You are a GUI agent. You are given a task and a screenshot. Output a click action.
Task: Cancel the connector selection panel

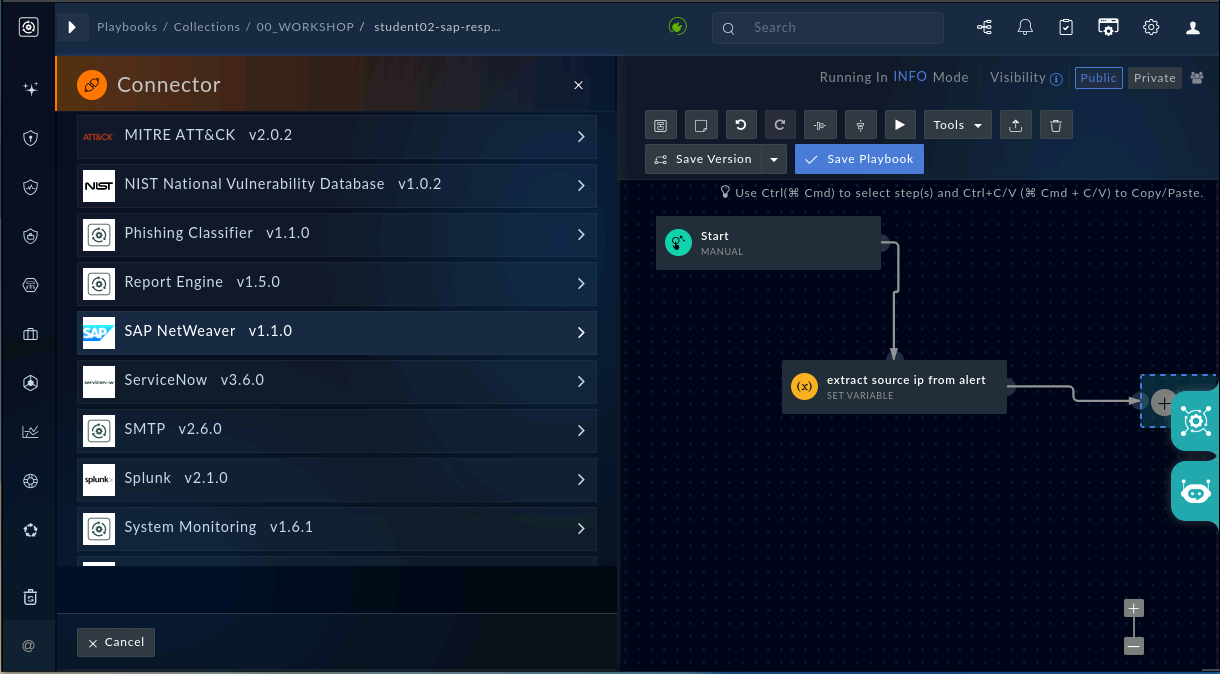[x=116, y=642]
